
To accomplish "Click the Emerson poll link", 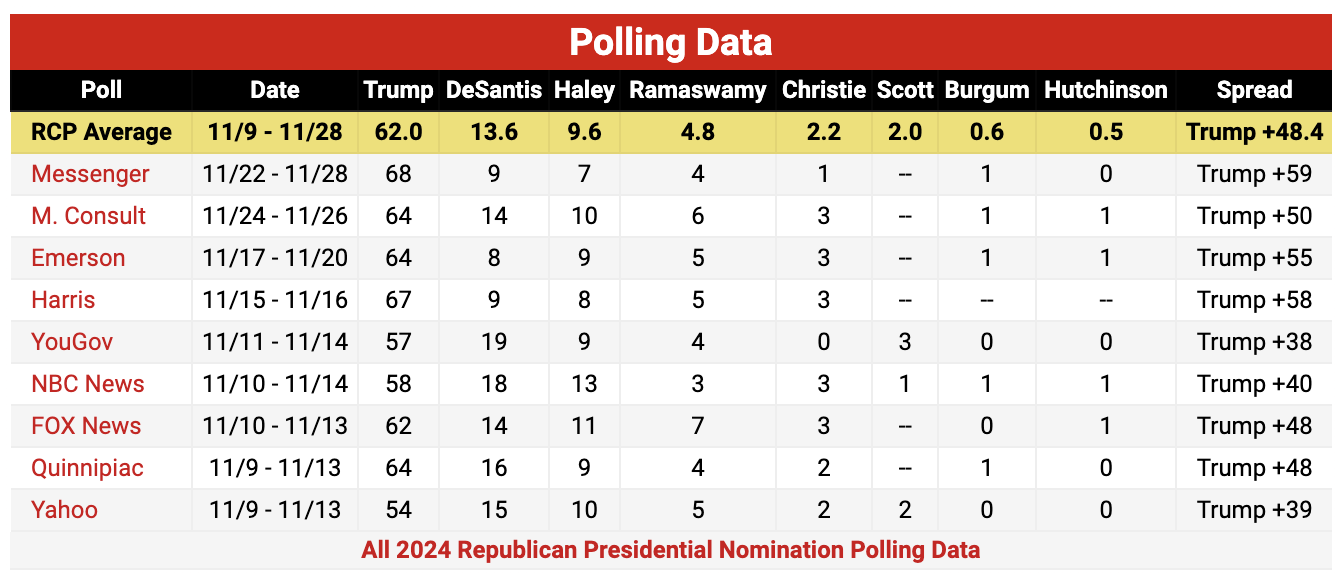I will coord(78,258).
